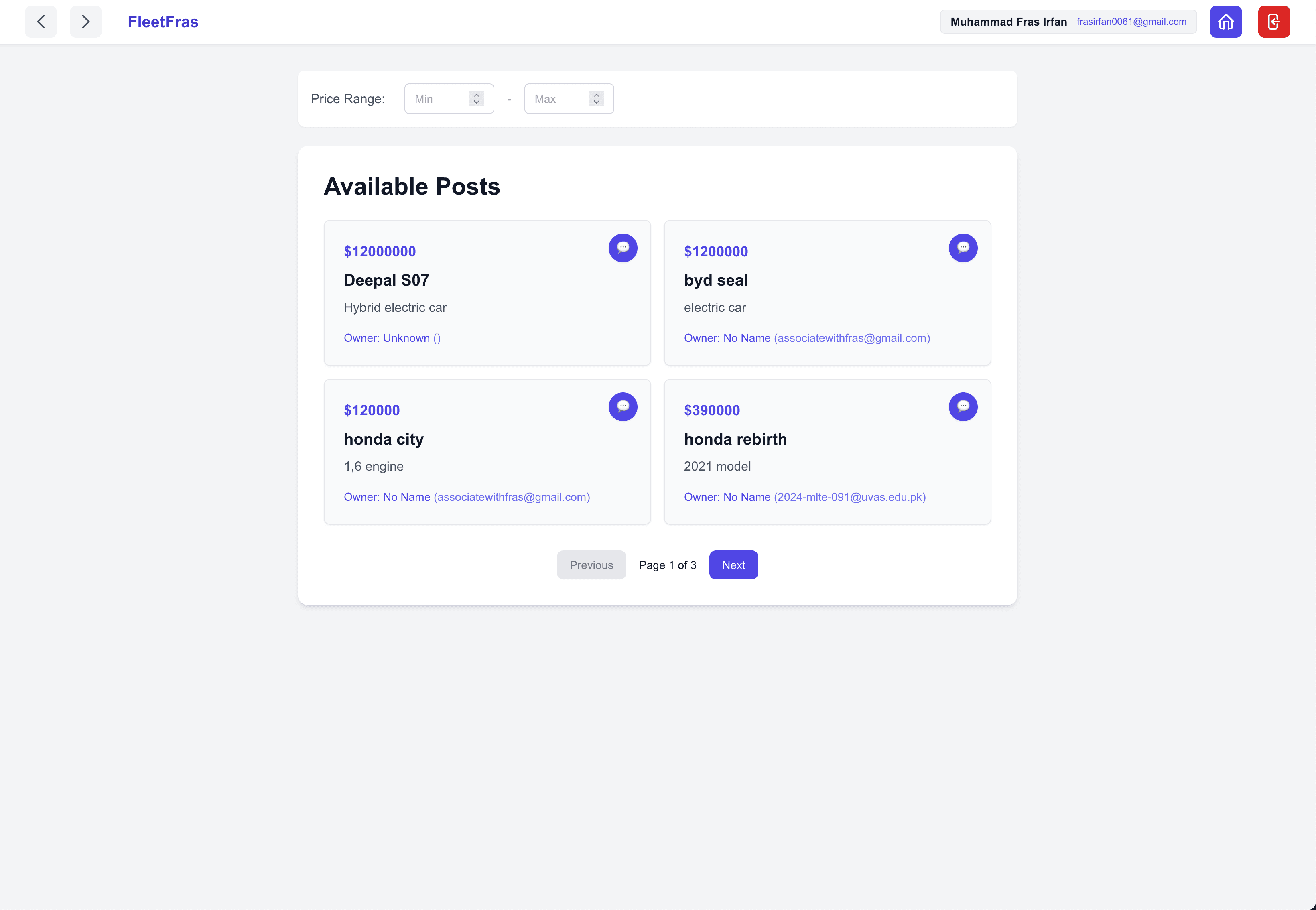Click the Min price input field
Viewport: 1316px width, 910px height.
pyautogui.click(x=449, y=99)
